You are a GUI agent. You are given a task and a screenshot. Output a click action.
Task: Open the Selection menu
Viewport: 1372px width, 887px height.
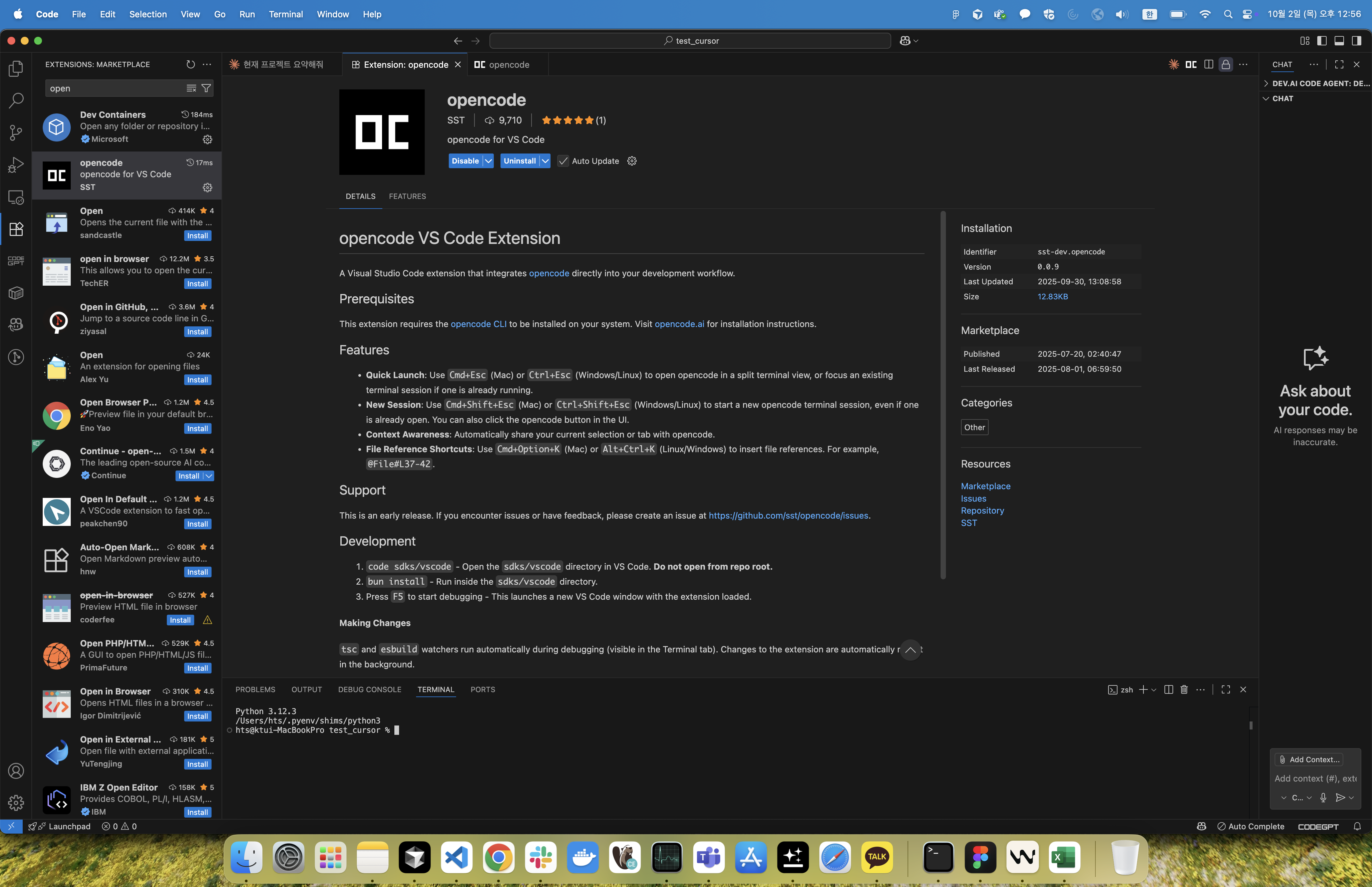tap(148, 14)
